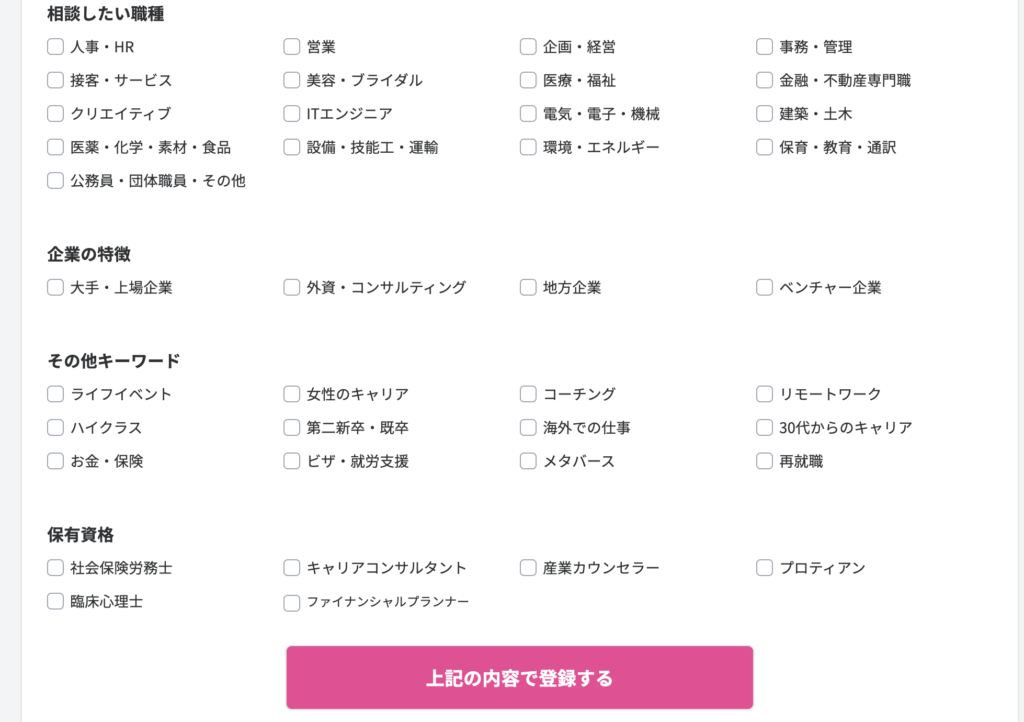Check the 臨床心理士 qualification checkbox
Viewport: 1024px width, 722px height.
point(55,602)
